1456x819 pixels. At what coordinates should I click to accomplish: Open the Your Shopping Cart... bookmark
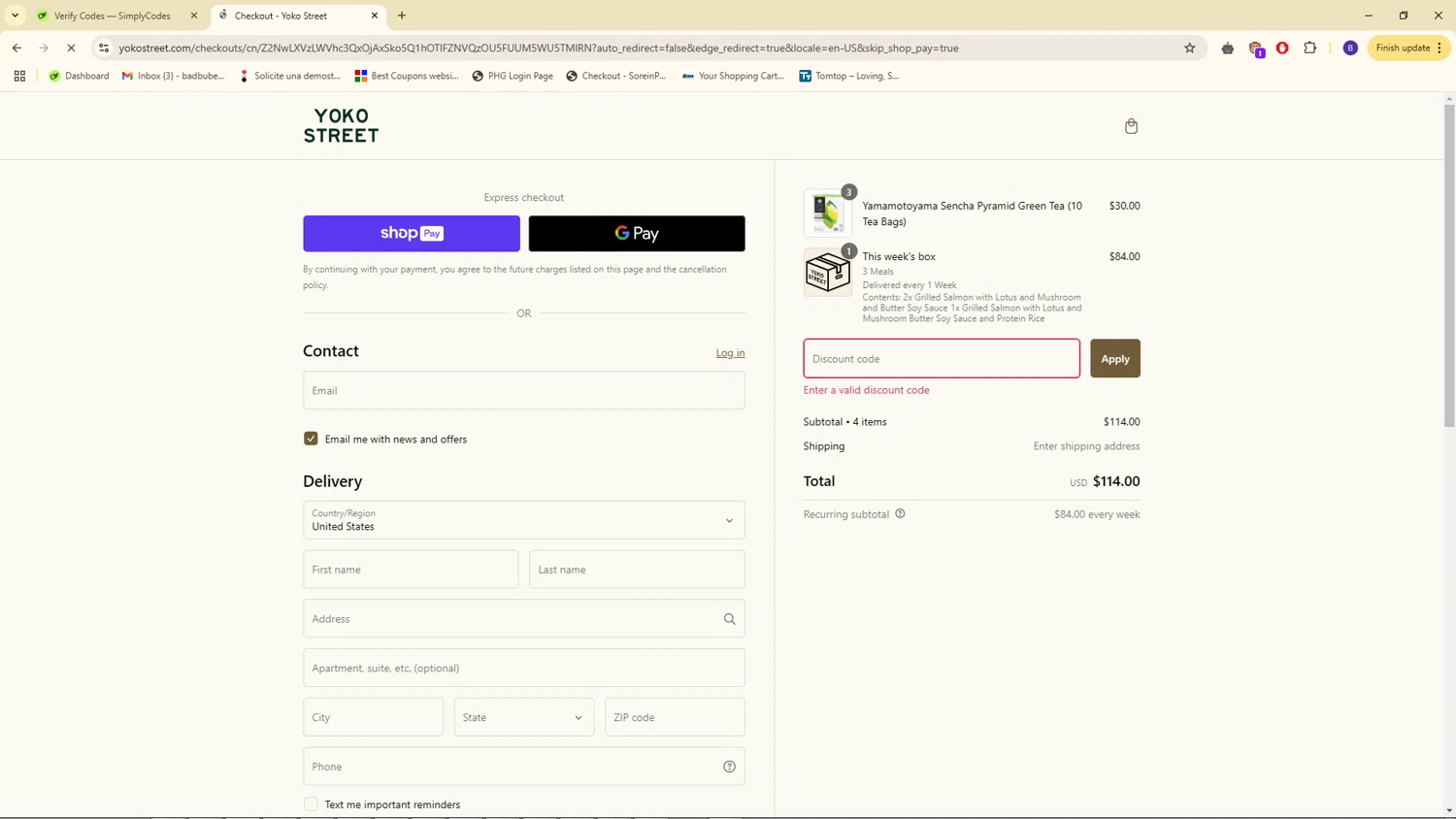pyautogui.click(x=733, y=76)
